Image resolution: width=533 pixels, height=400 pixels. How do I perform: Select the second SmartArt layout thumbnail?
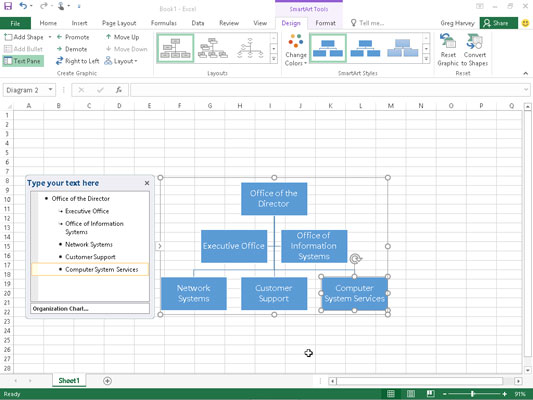213,48
